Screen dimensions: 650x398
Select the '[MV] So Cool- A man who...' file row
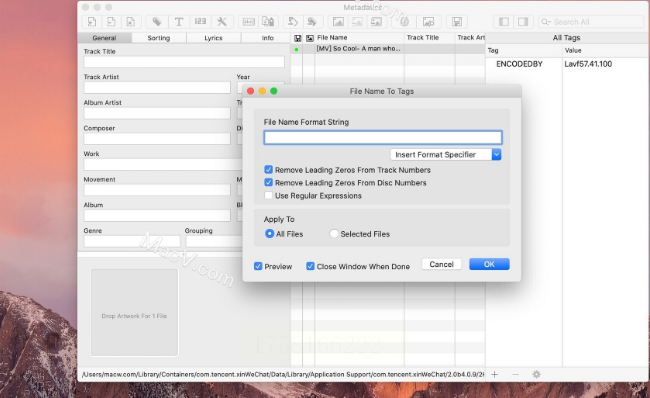[388, 49]
